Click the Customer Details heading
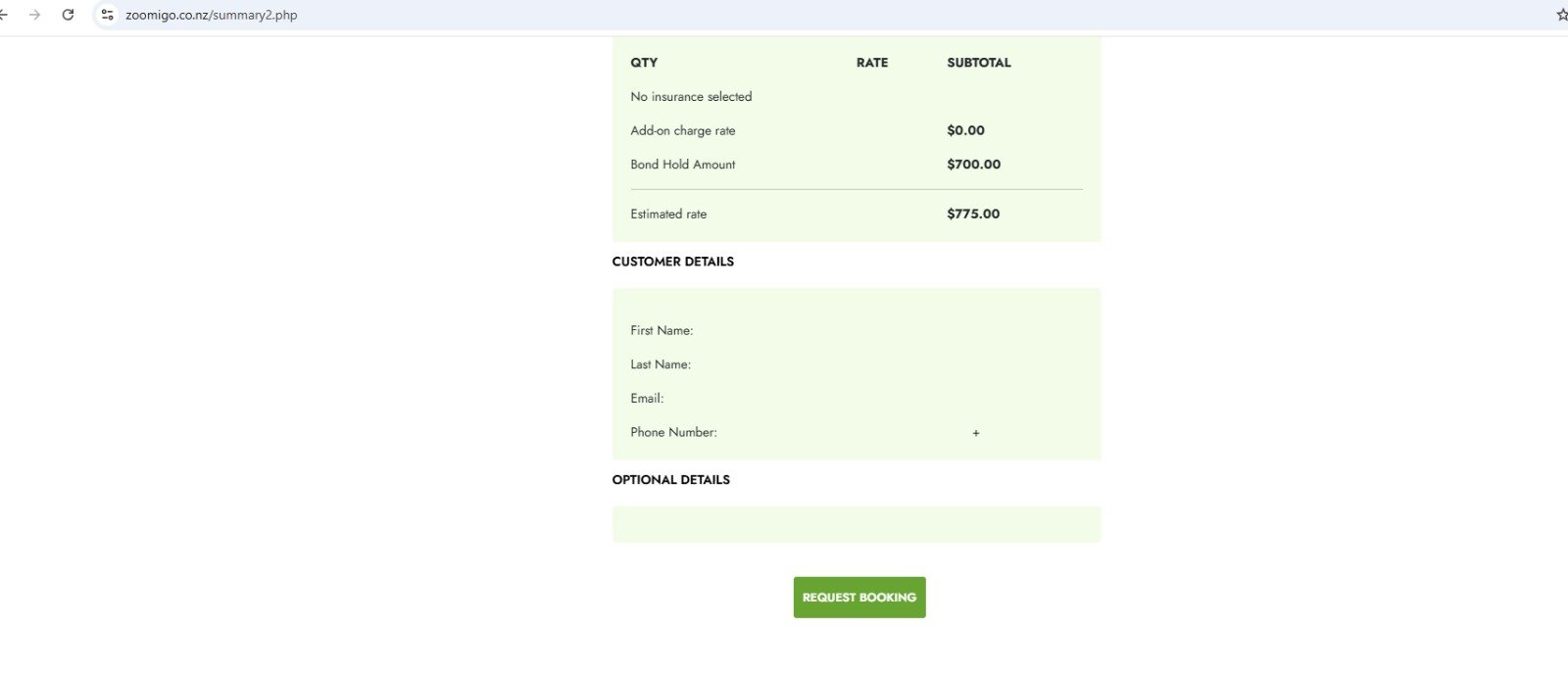Screen dimensions: 1568x673 pos(672,262)
